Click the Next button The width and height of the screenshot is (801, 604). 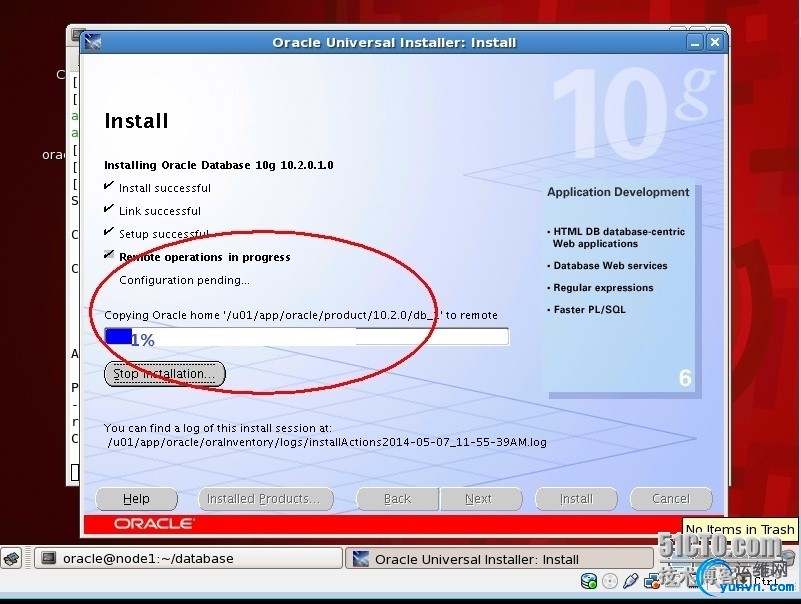pos(481,499)
